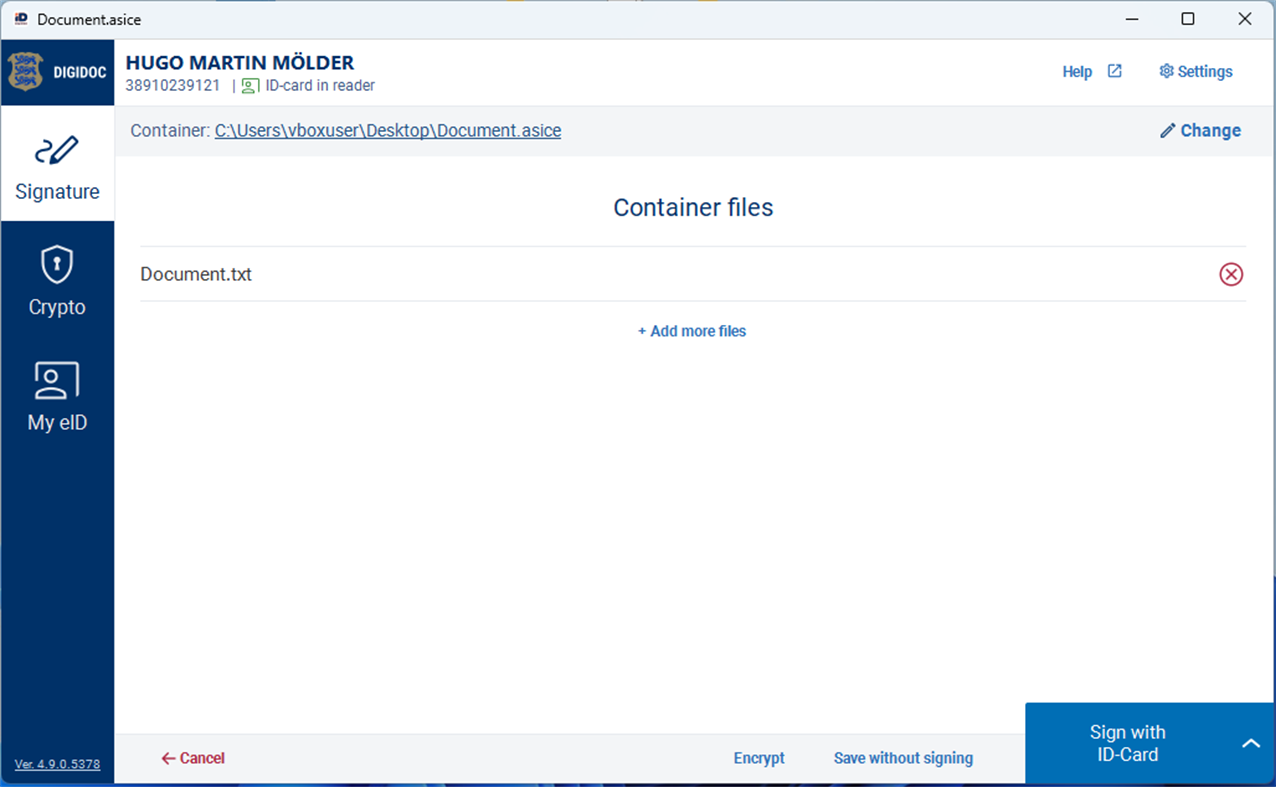Click the Container files heading
The image size is (1276, 787).
click(x=693, y=207)
